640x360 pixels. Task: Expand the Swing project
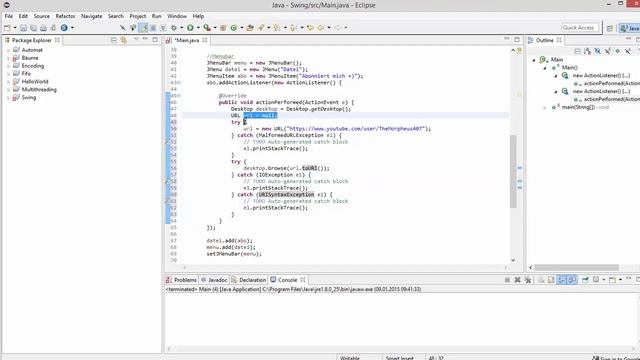tap(8, 98)
